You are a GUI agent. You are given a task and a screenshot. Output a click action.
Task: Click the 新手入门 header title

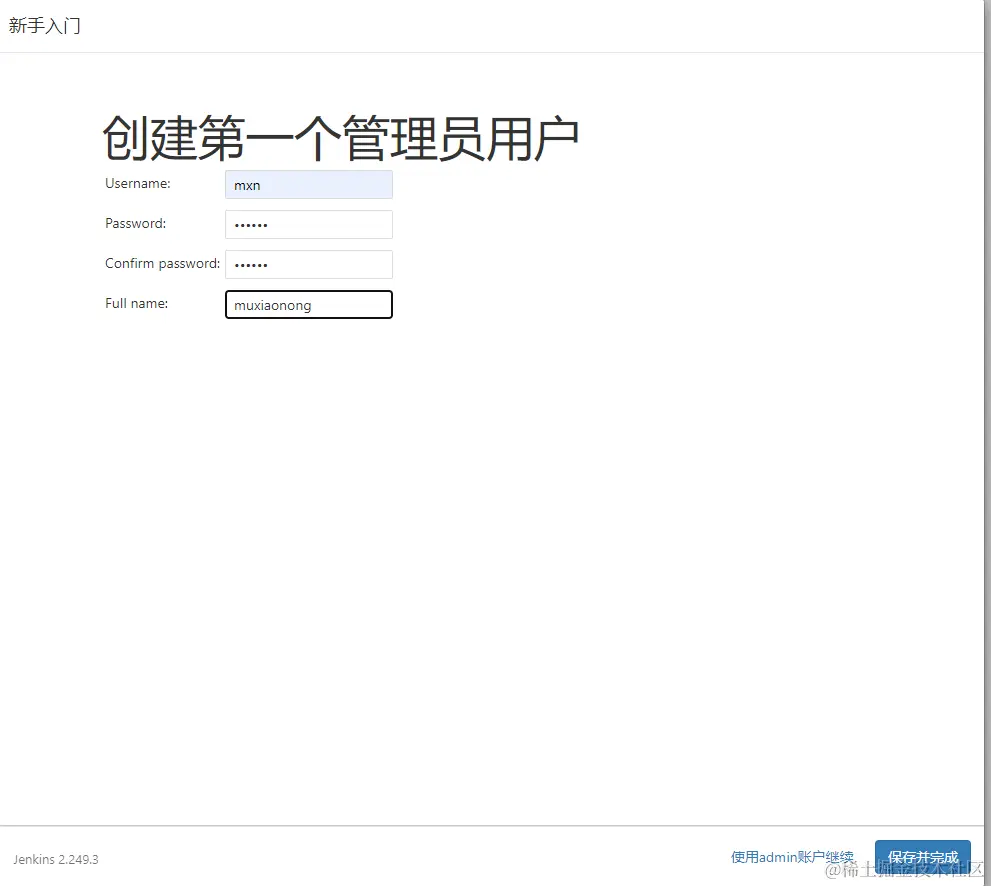[x=45, y=25]
